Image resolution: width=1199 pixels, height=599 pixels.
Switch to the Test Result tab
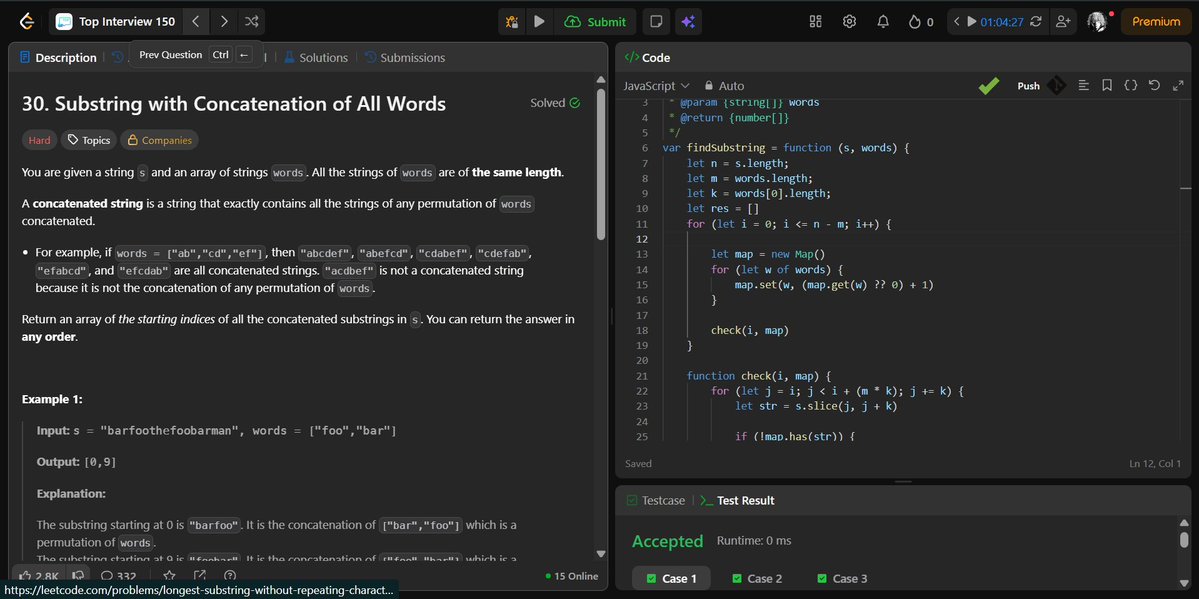coord(737,500)
